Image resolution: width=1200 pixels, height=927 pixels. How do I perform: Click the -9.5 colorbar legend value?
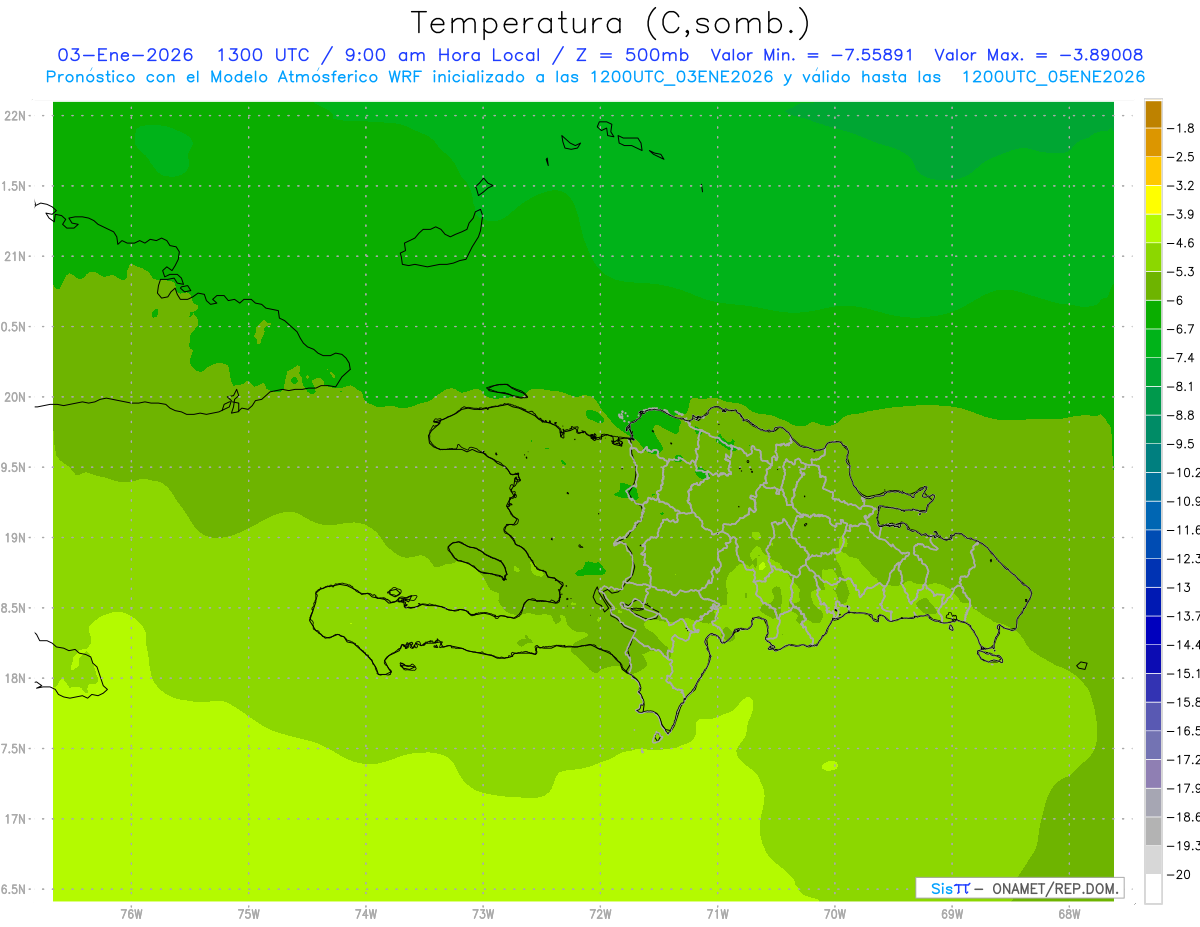tap(1183, 444)
